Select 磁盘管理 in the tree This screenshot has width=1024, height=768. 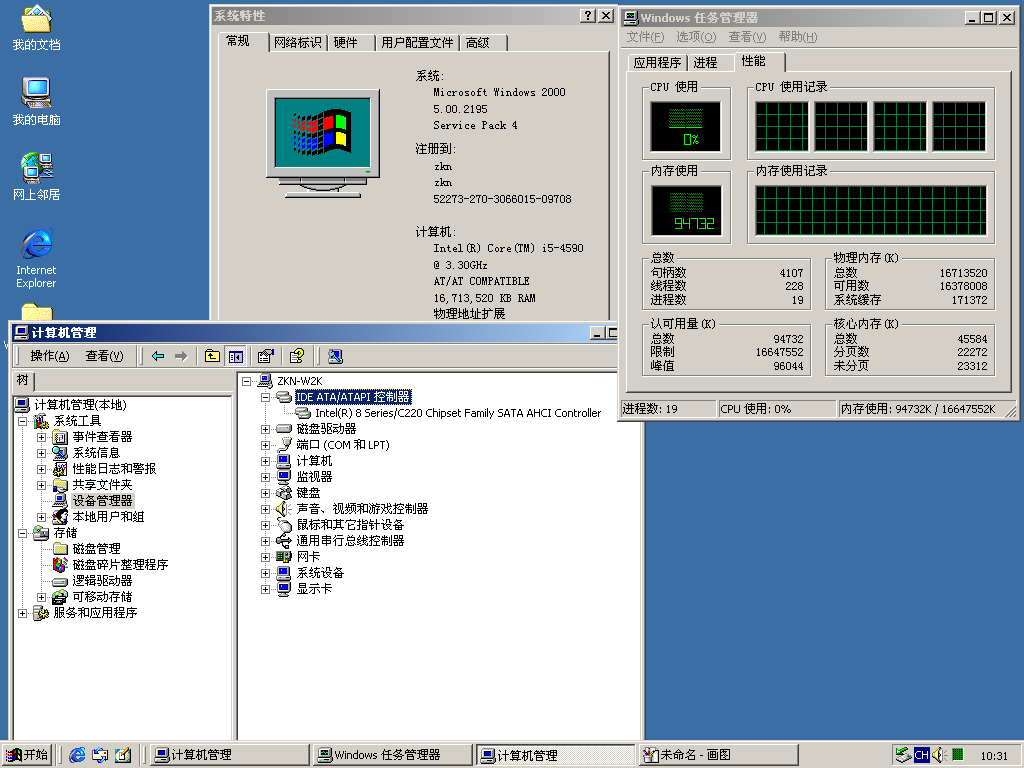click(x=97, y=549)
